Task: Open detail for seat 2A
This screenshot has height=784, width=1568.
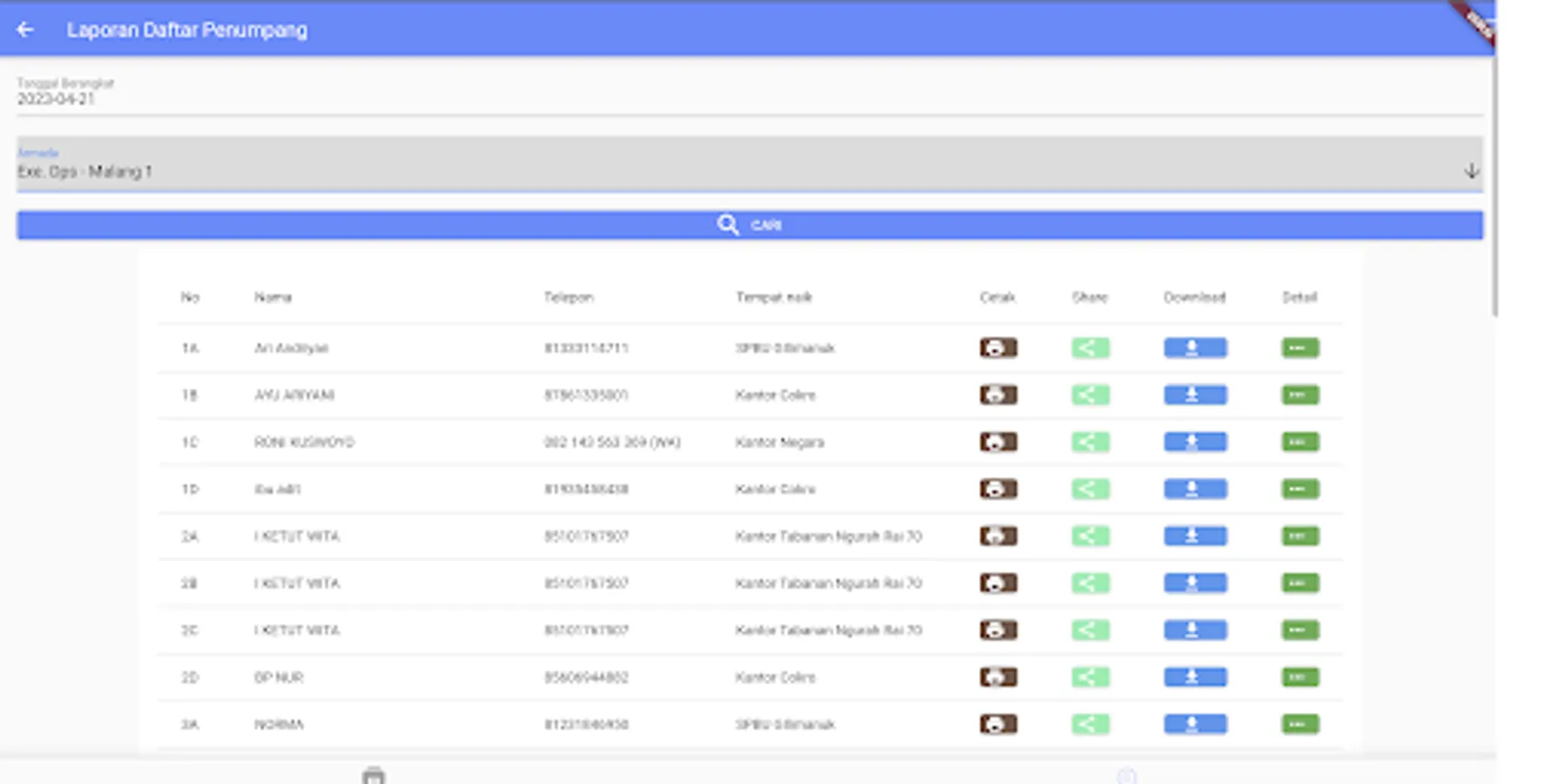Action: click(1301, 537)
